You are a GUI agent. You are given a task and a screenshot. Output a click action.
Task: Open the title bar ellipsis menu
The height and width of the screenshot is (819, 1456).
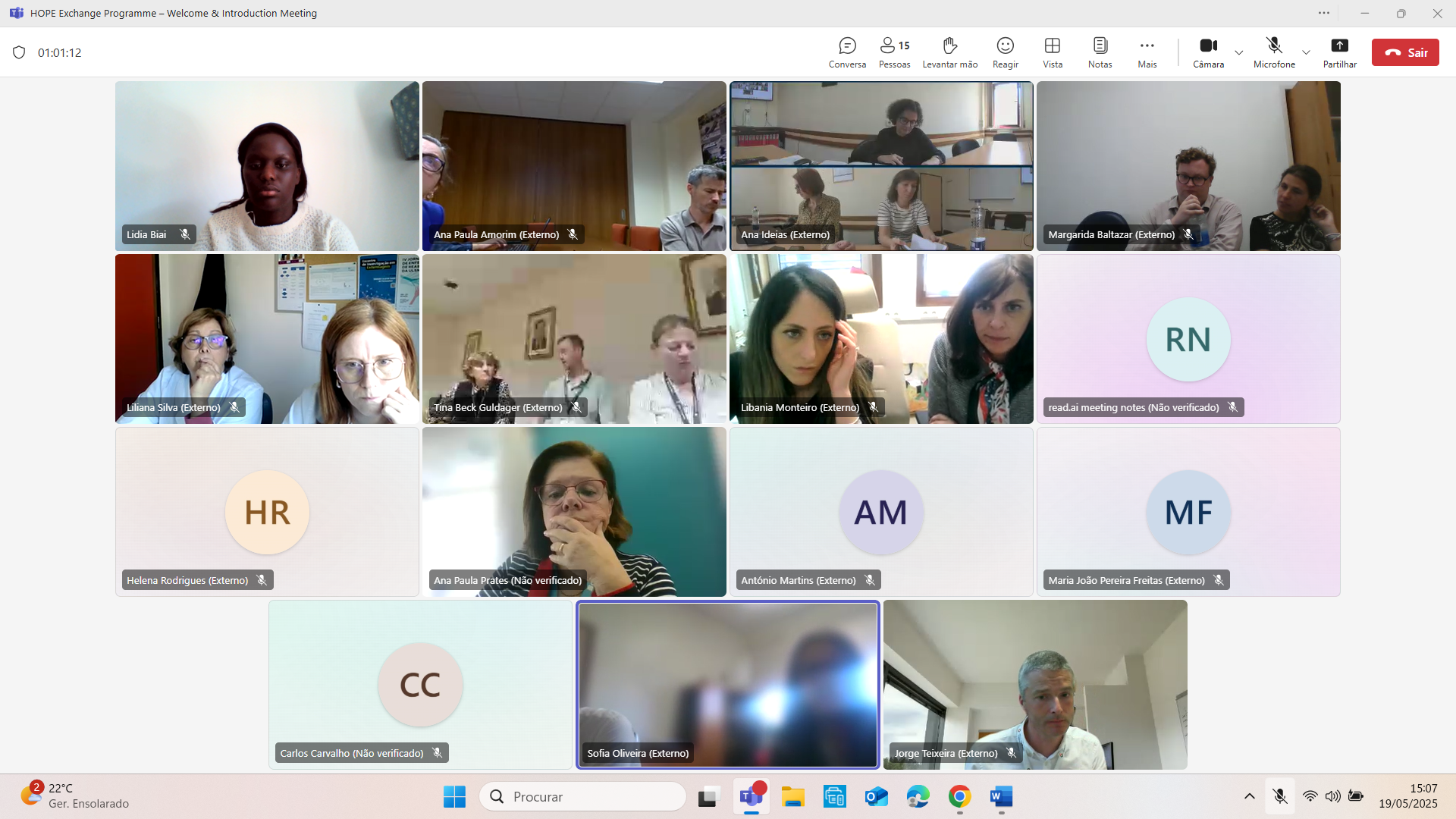click(x=1323, y=13)
